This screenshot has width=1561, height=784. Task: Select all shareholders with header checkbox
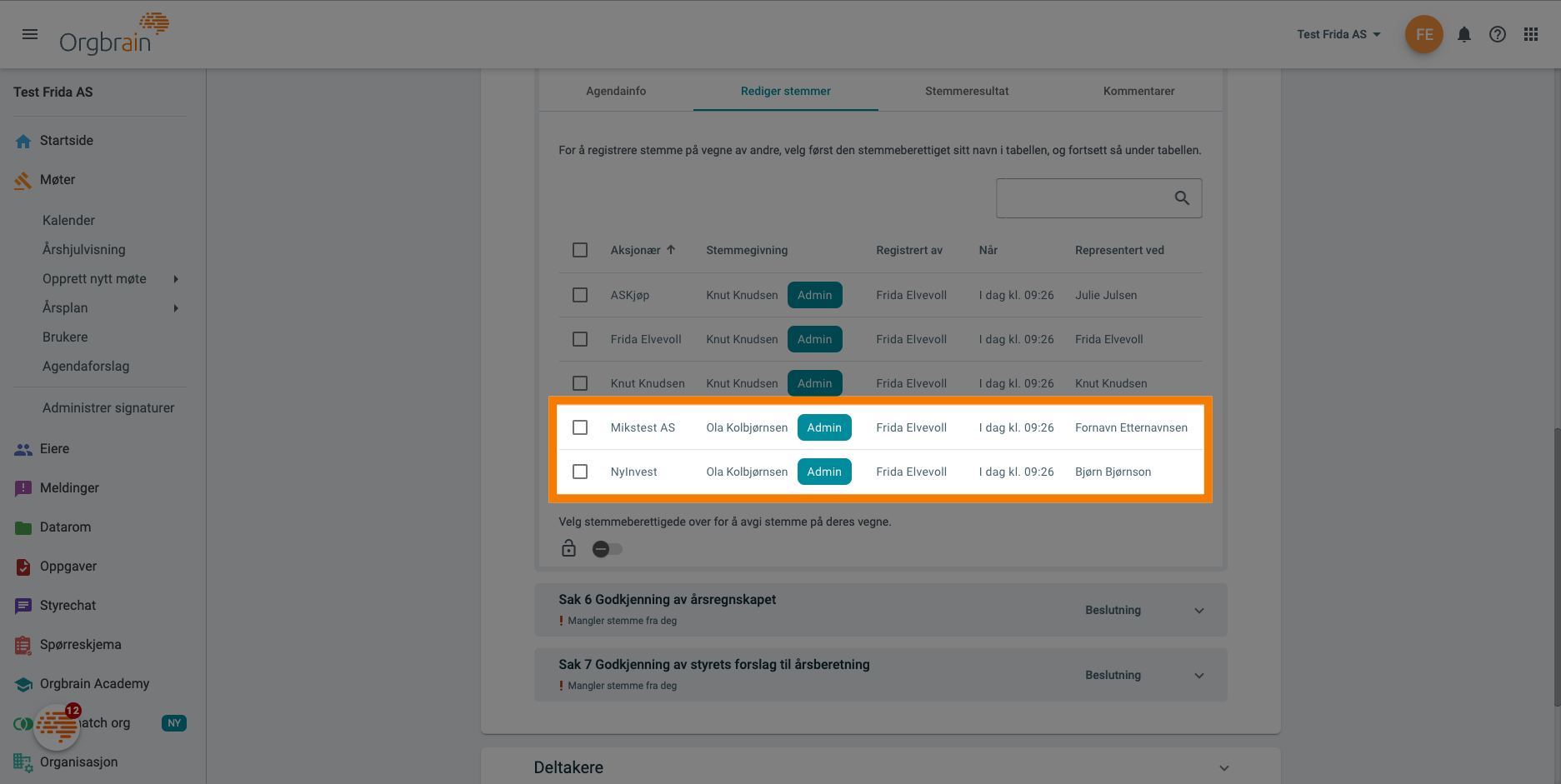coord(580,250)
